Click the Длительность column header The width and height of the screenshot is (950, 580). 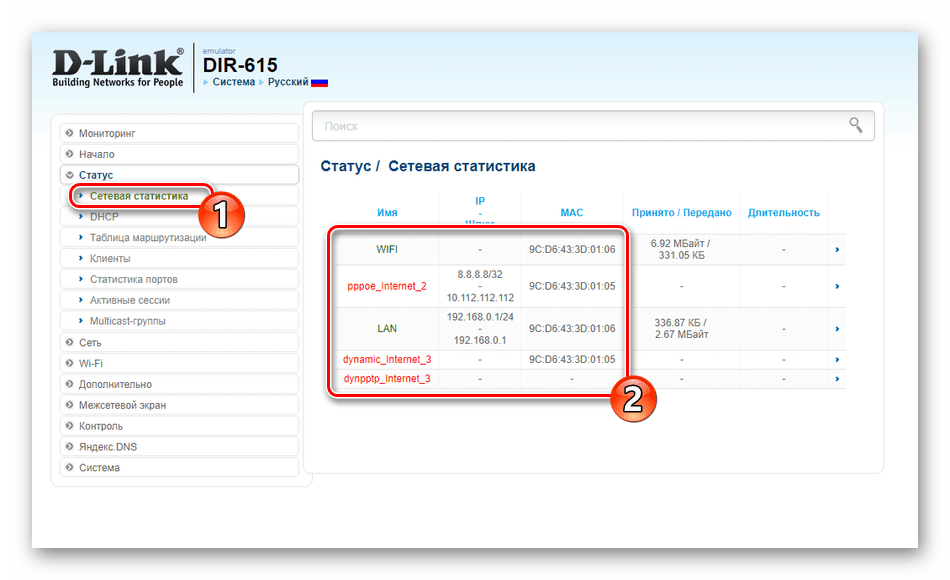(x=783, y=213)
